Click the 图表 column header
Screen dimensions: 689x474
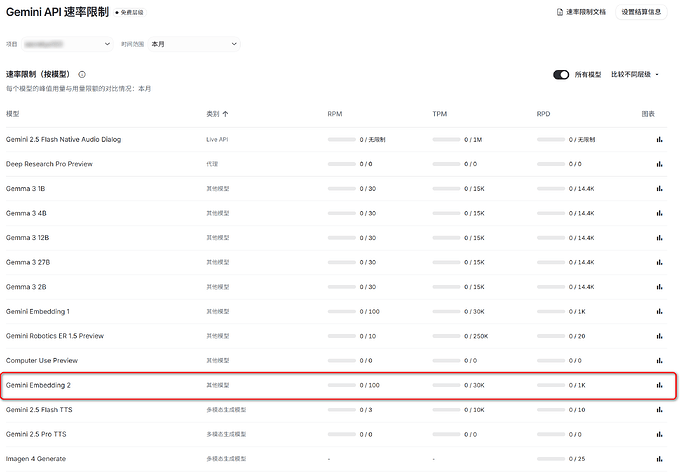(648, 114)
